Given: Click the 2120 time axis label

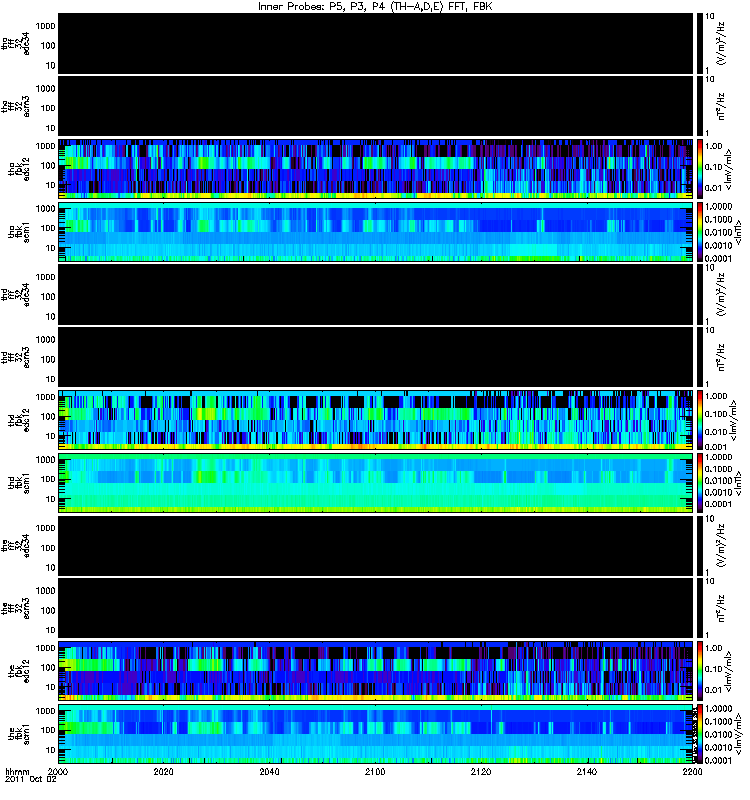Looking at the screenshot, I should 481,771.
